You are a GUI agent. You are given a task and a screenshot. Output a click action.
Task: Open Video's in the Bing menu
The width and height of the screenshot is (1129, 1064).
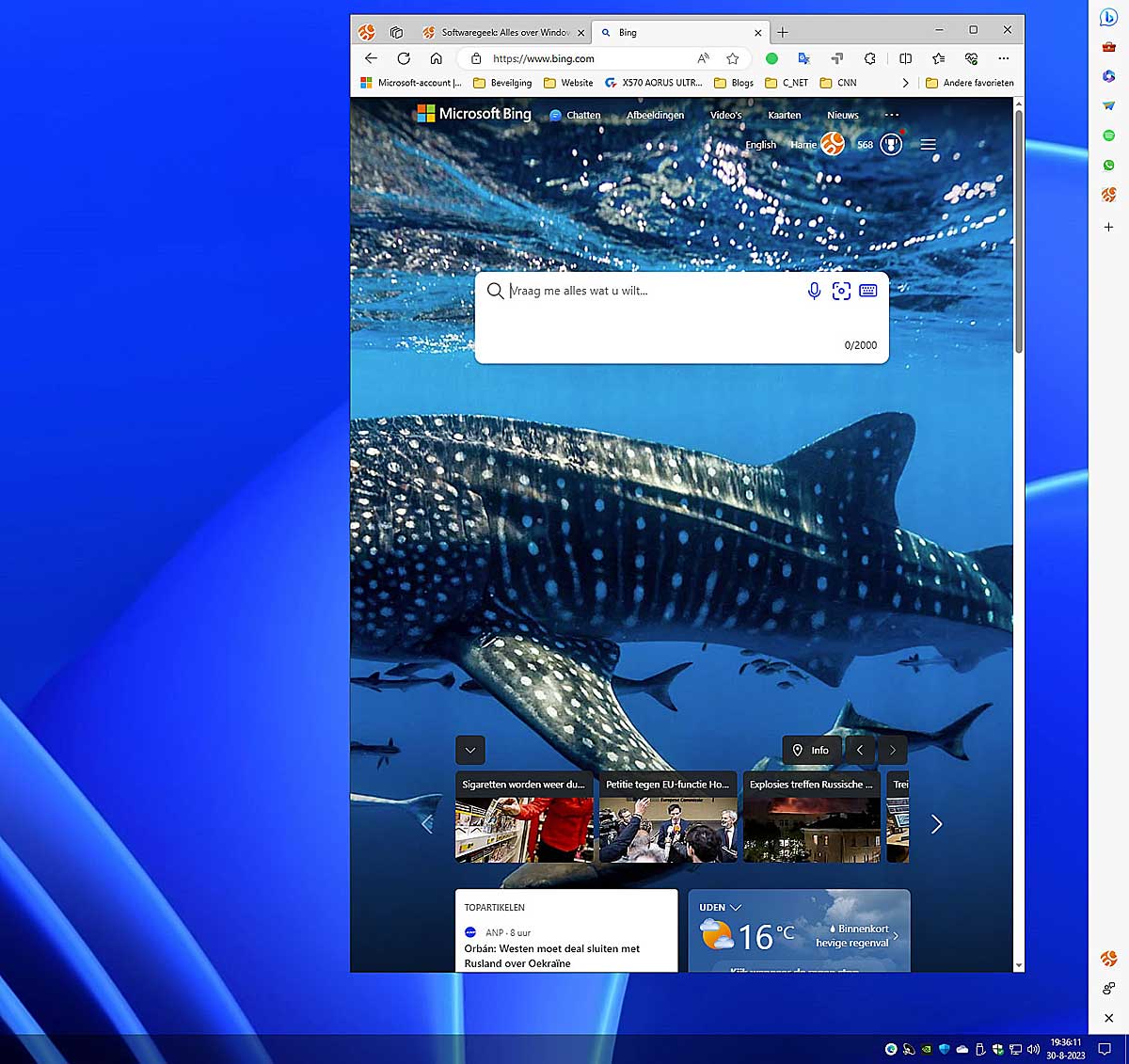[726, 115]
